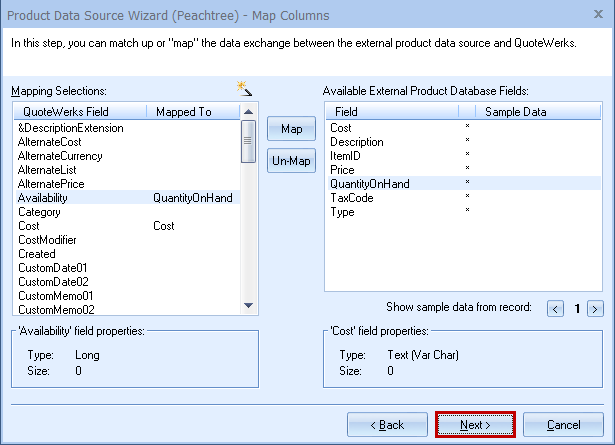This screenshot has width=615, height=445.
Task: Click the Mapped To column header
Action: (193, 112)
